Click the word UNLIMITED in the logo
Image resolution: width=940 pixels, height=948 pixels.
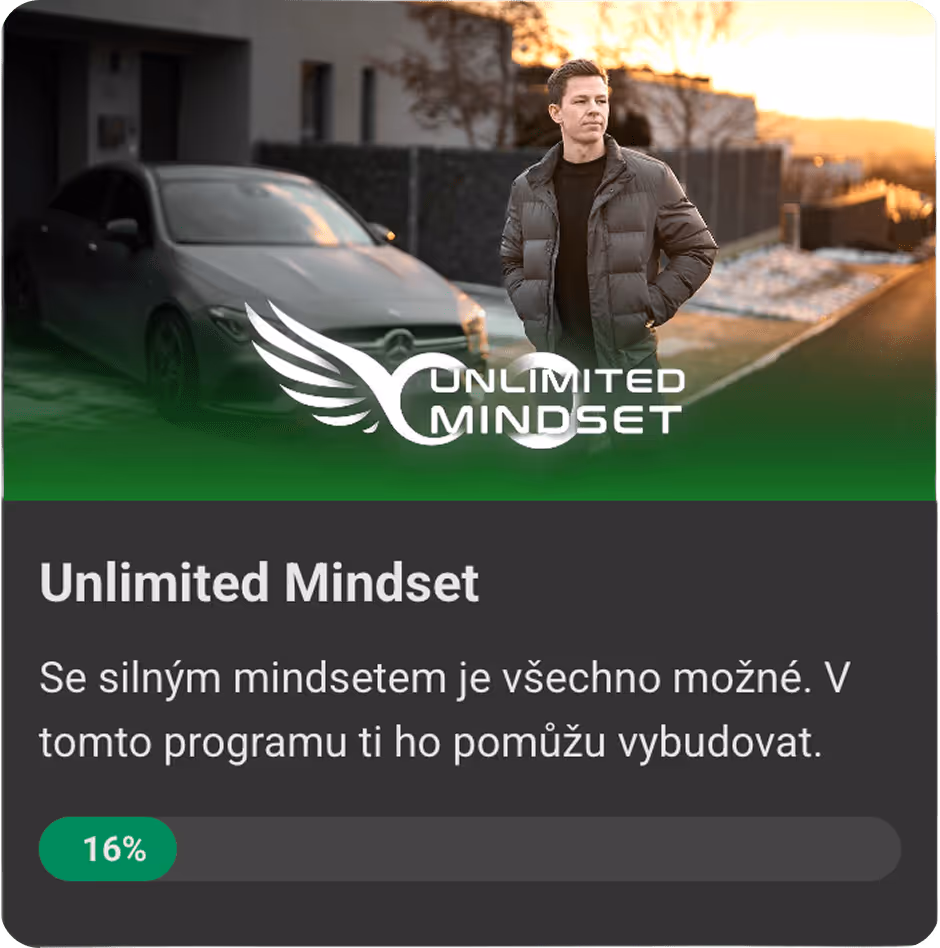557,381
